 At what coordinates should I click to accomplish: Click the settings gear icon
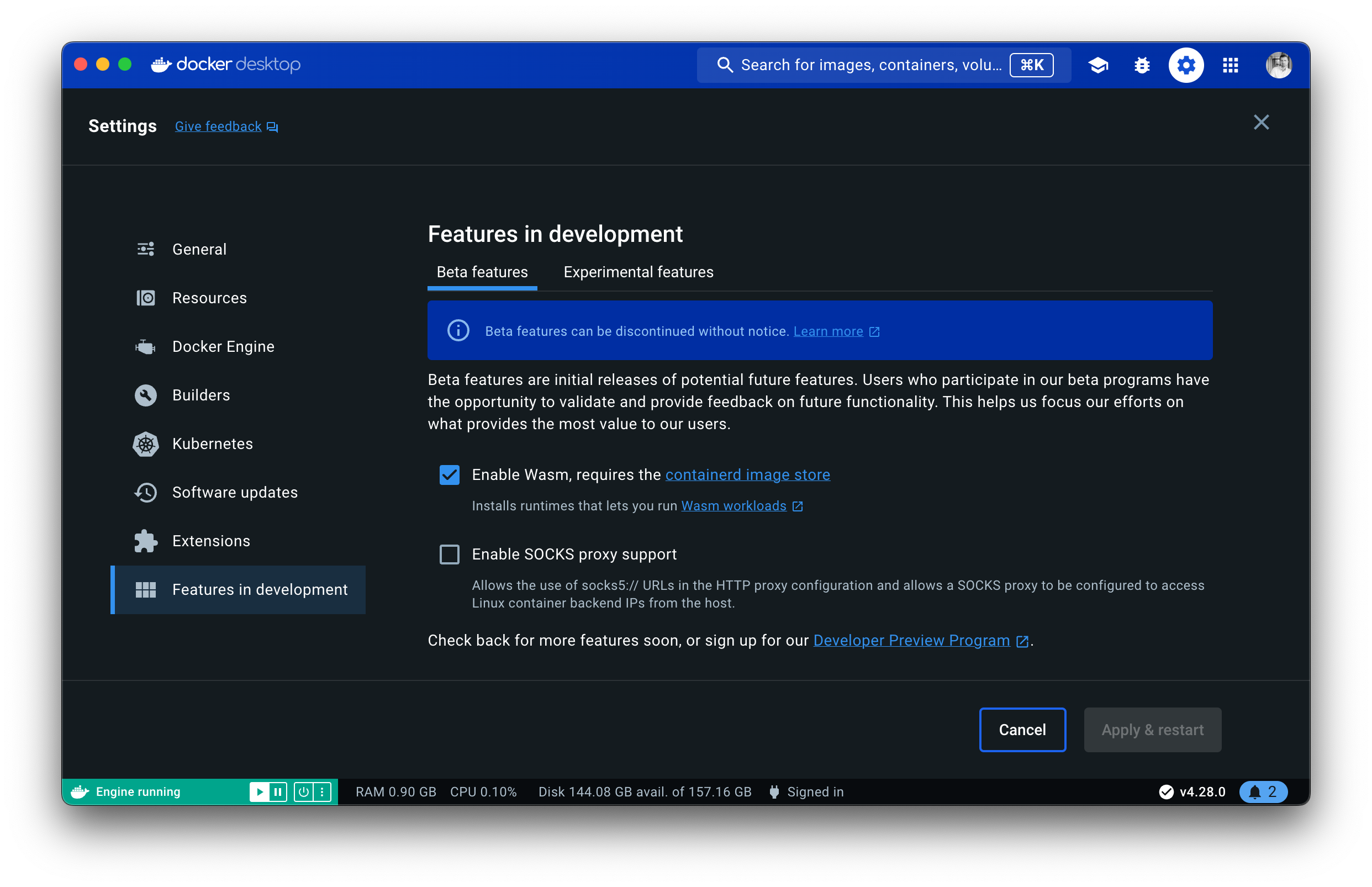pos(1185,65)
